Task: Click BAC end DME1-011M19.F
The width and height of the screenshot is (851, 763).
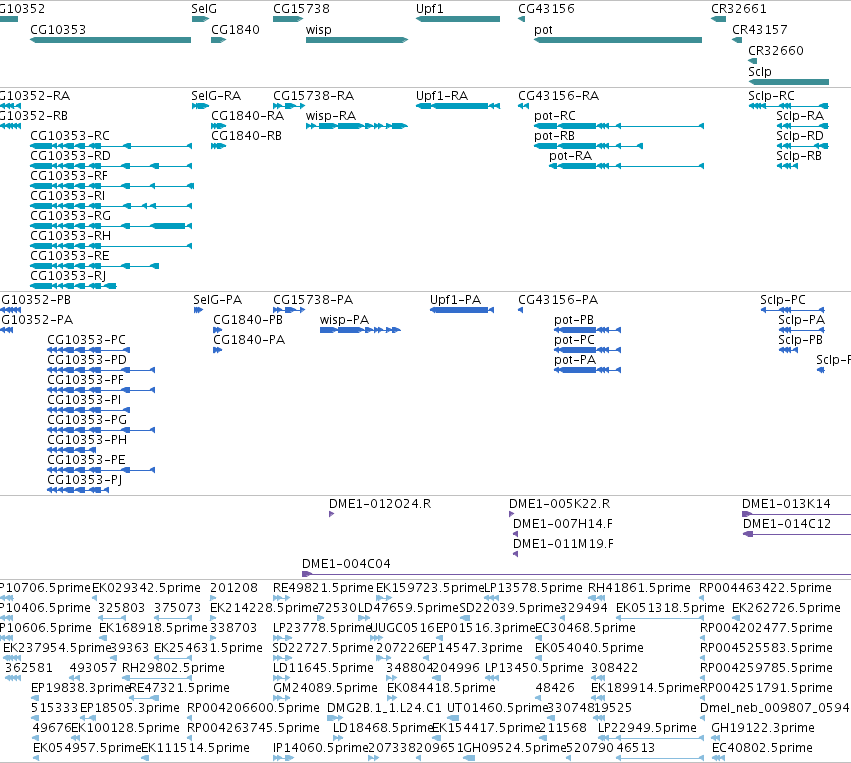Action: point(515,554)
